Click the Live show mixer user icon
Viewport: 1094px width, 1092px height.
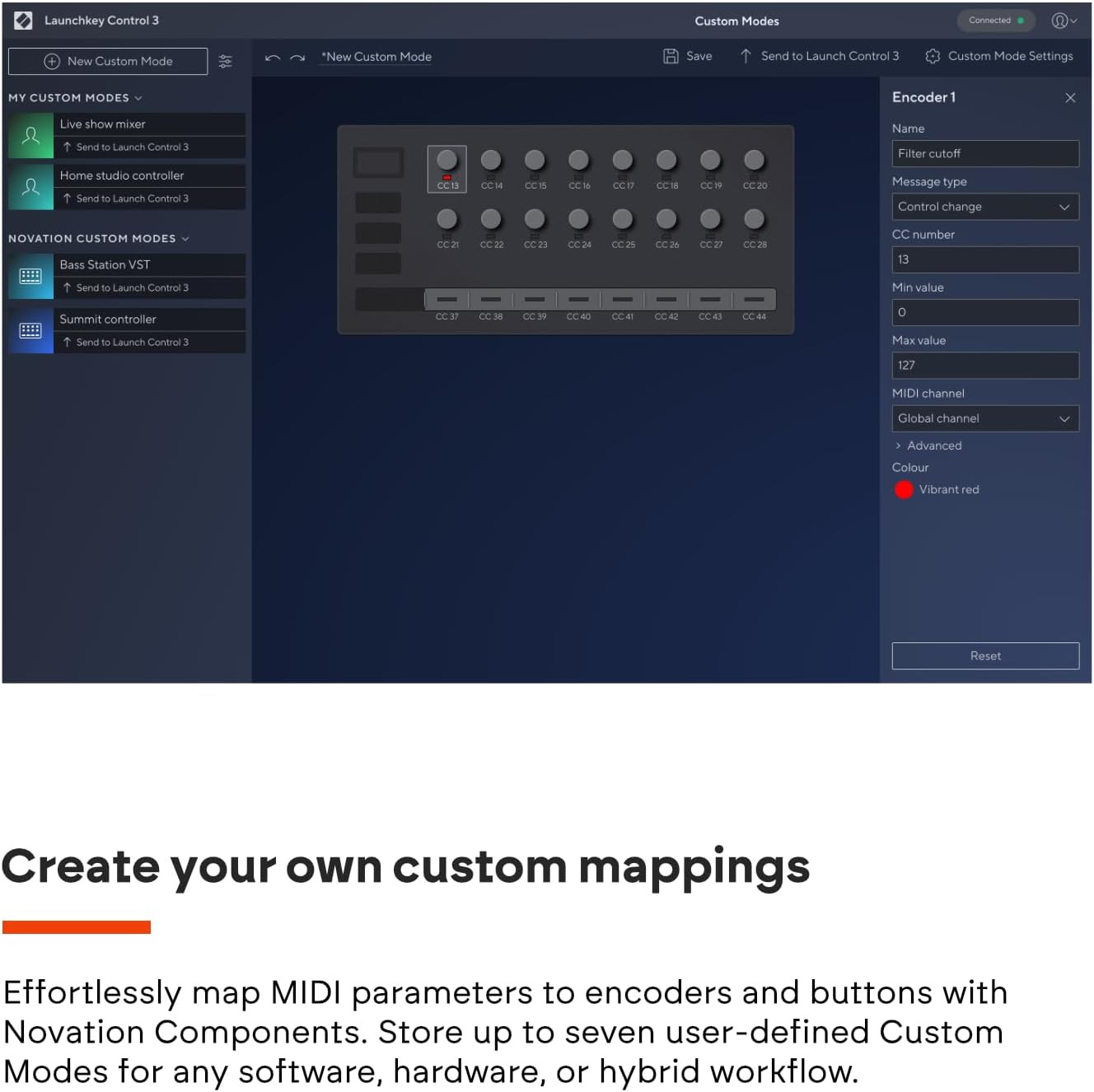(30, 136)
